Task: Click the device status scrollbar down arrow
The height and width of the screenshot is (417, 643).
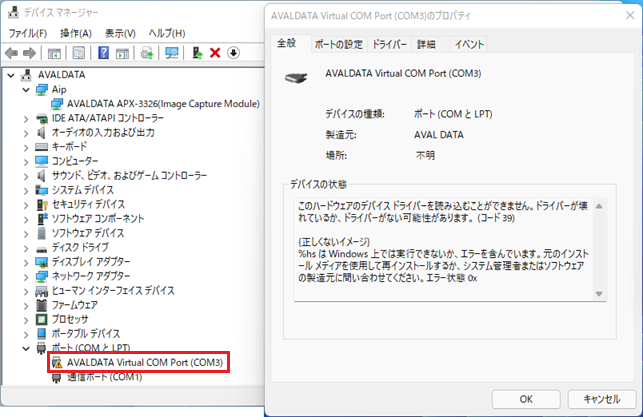Action: [599, 294]
